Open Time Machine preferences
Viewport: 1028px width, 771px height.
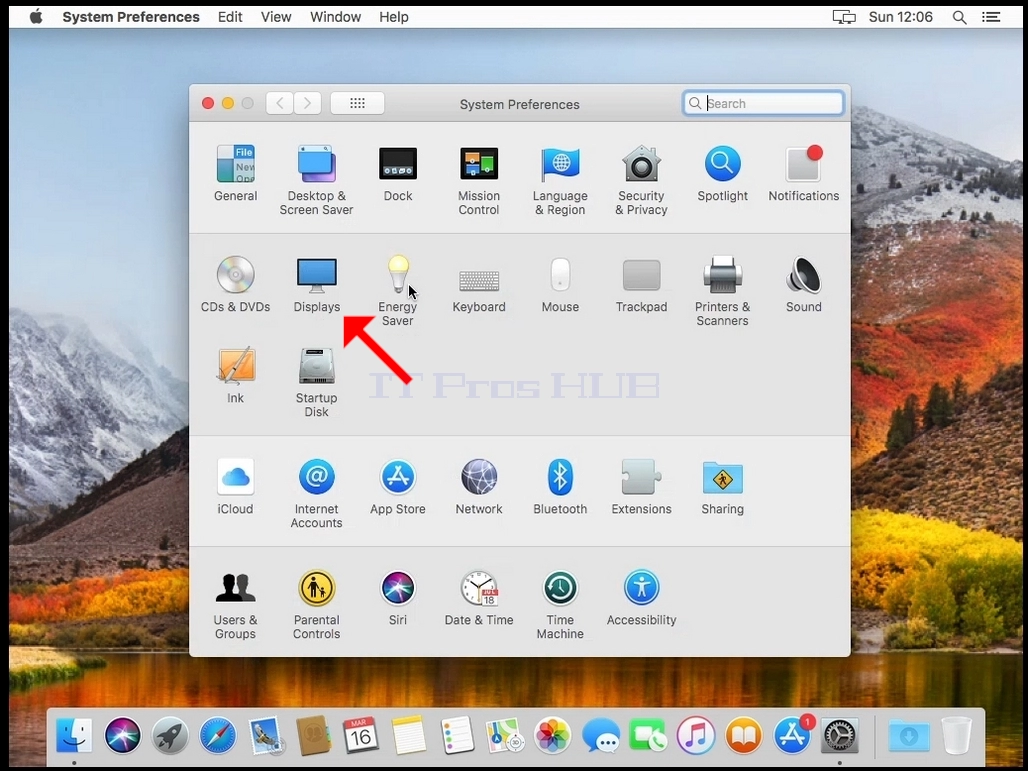tap(561, 604)
